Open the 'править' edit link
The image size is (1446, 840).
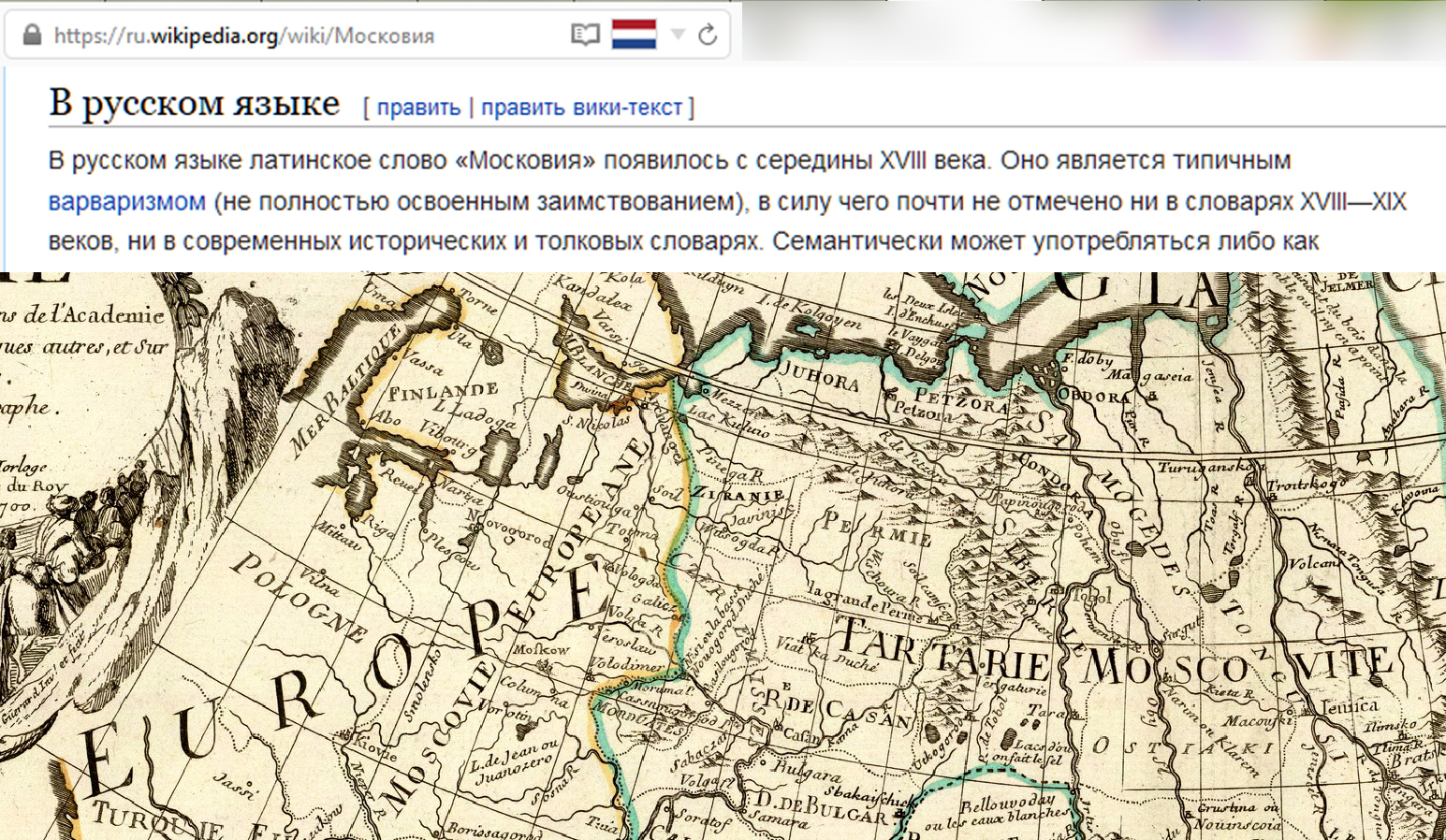(418, 108)
